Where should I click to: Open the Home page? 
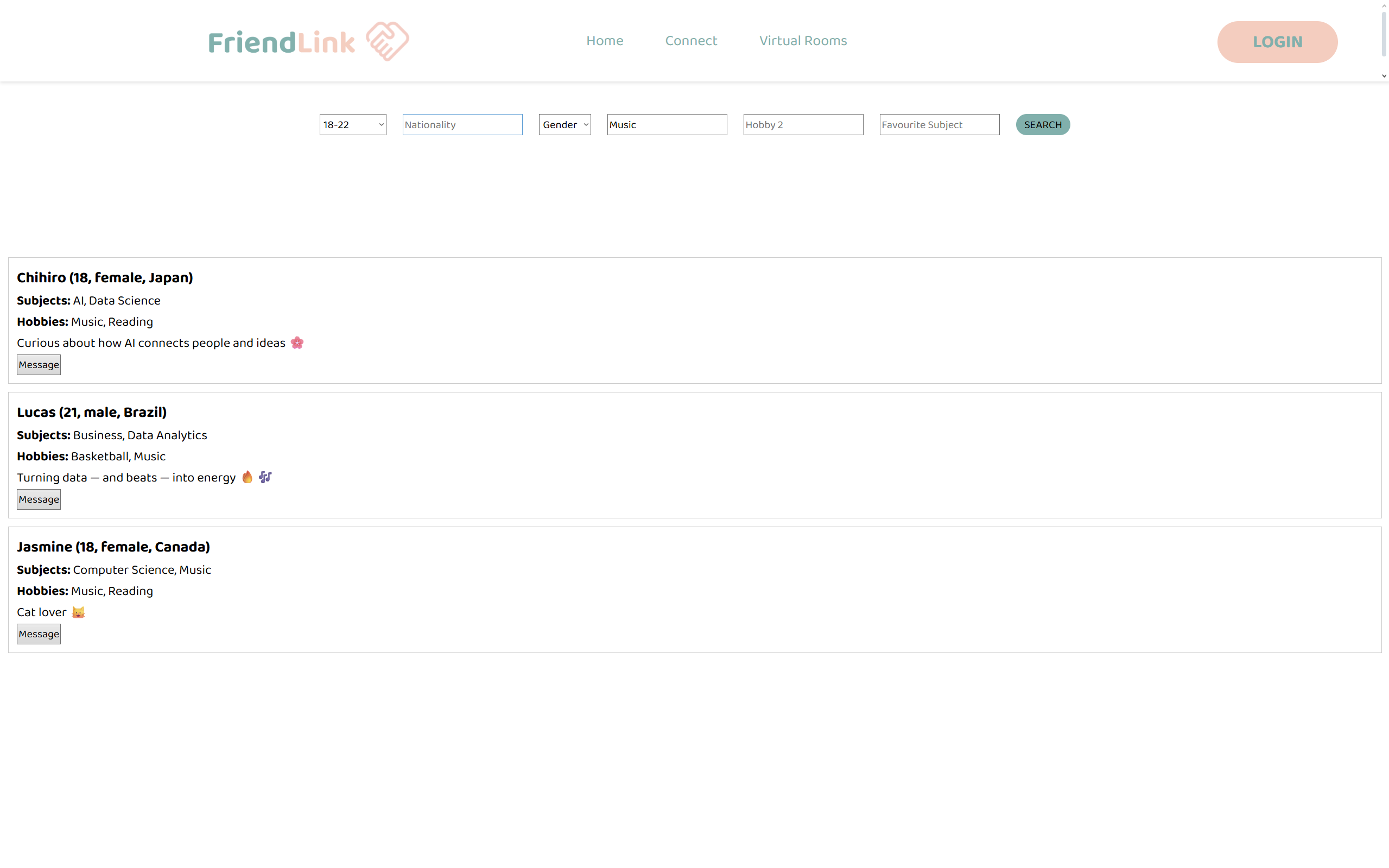pos(604,41)
